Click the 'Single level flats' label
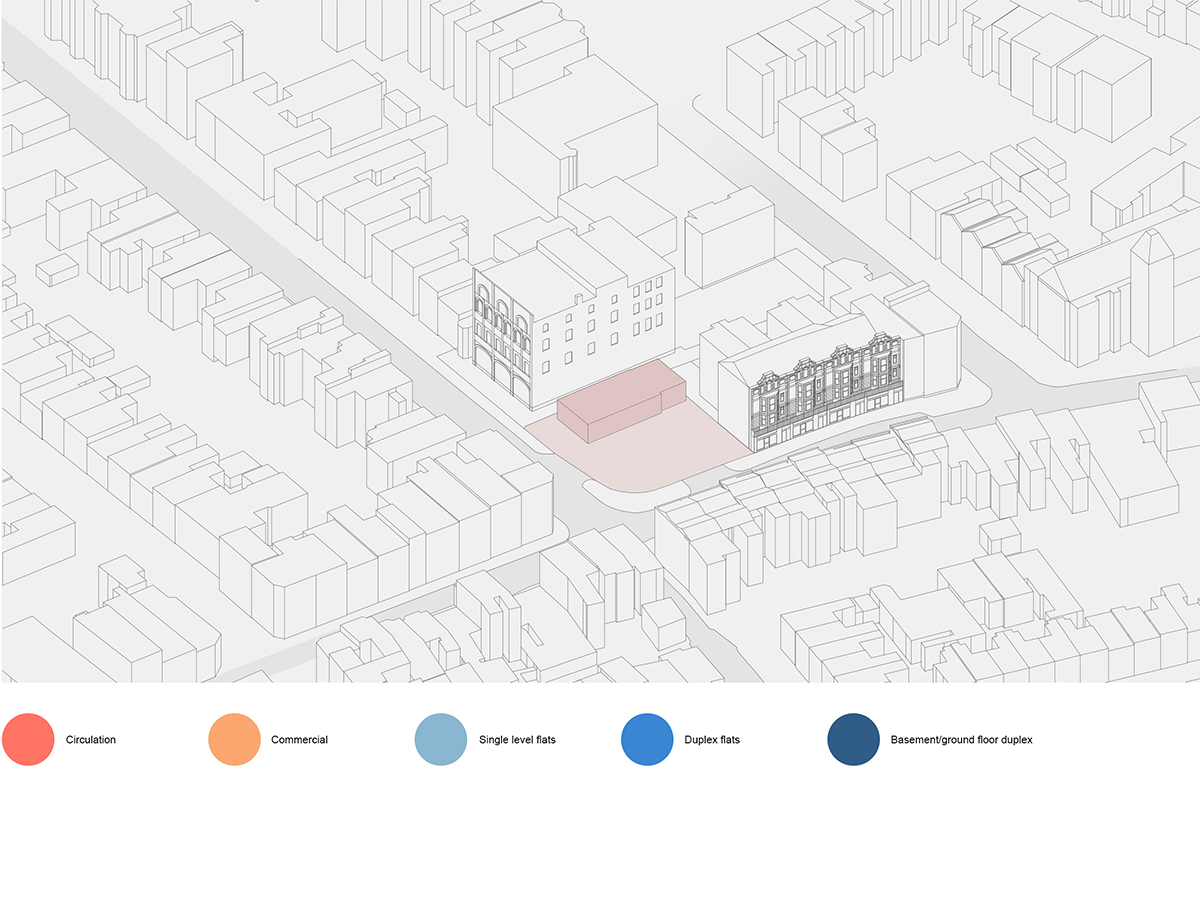The image size is (1200, 900). (518, 740)
